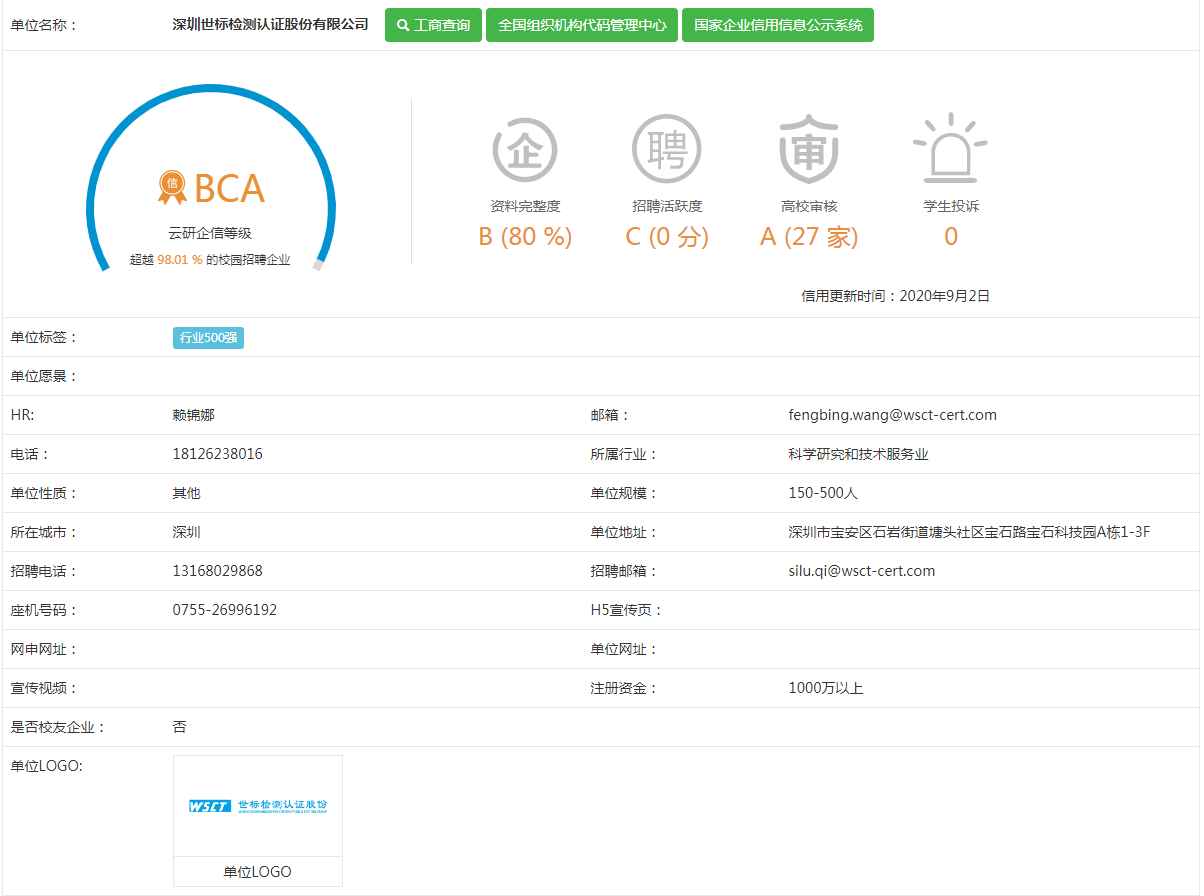Click the 行业500强 tag label
Viewport: 1204px width, 896px height.
(x=208, y=338)
